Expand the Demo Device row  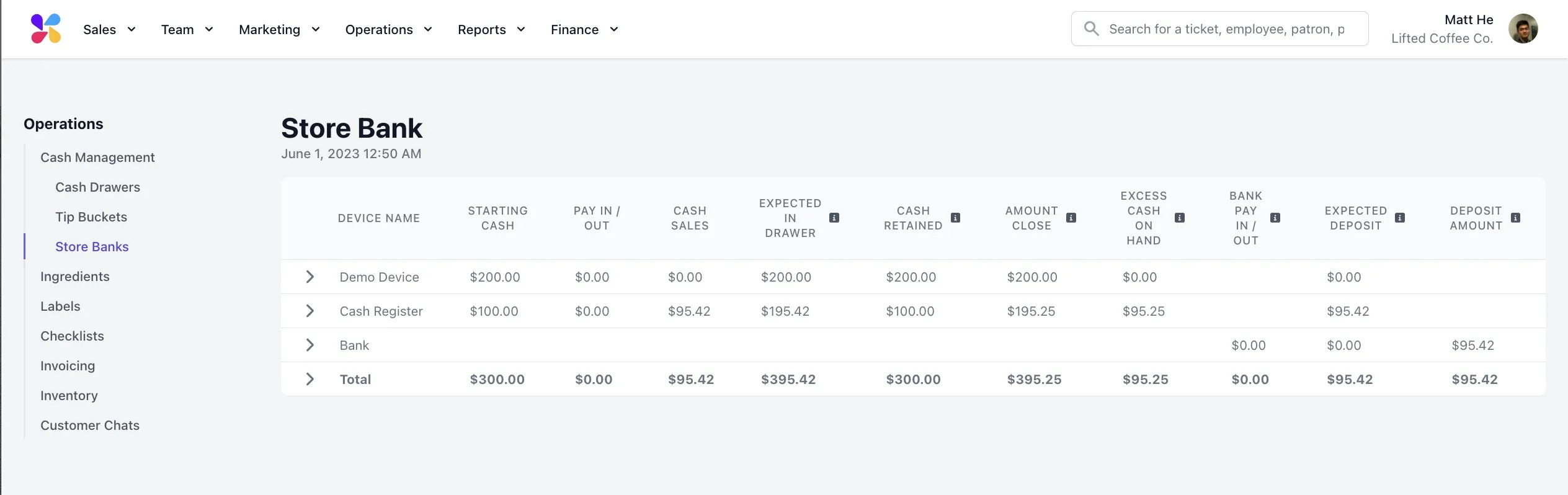[310, 277]
